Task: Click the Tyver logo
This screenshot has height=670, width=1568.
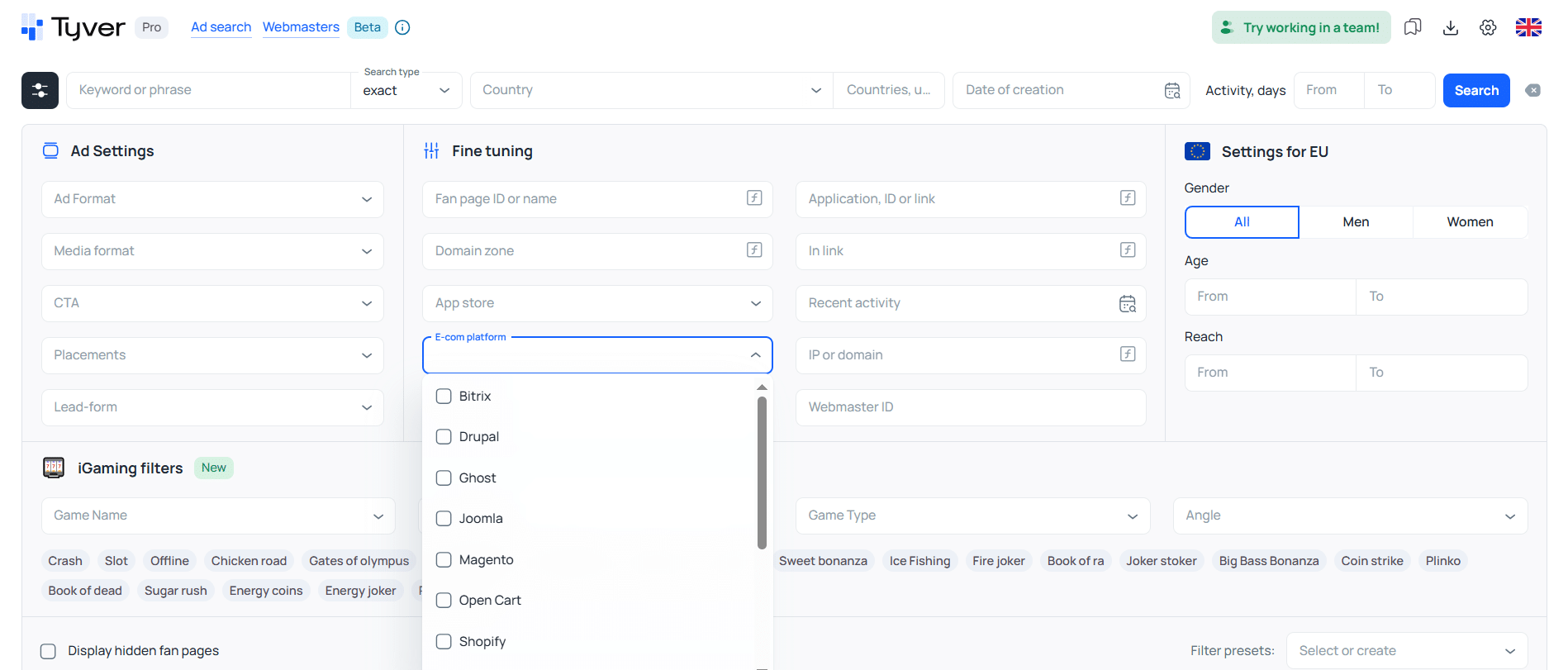Action: pos(74,27)
